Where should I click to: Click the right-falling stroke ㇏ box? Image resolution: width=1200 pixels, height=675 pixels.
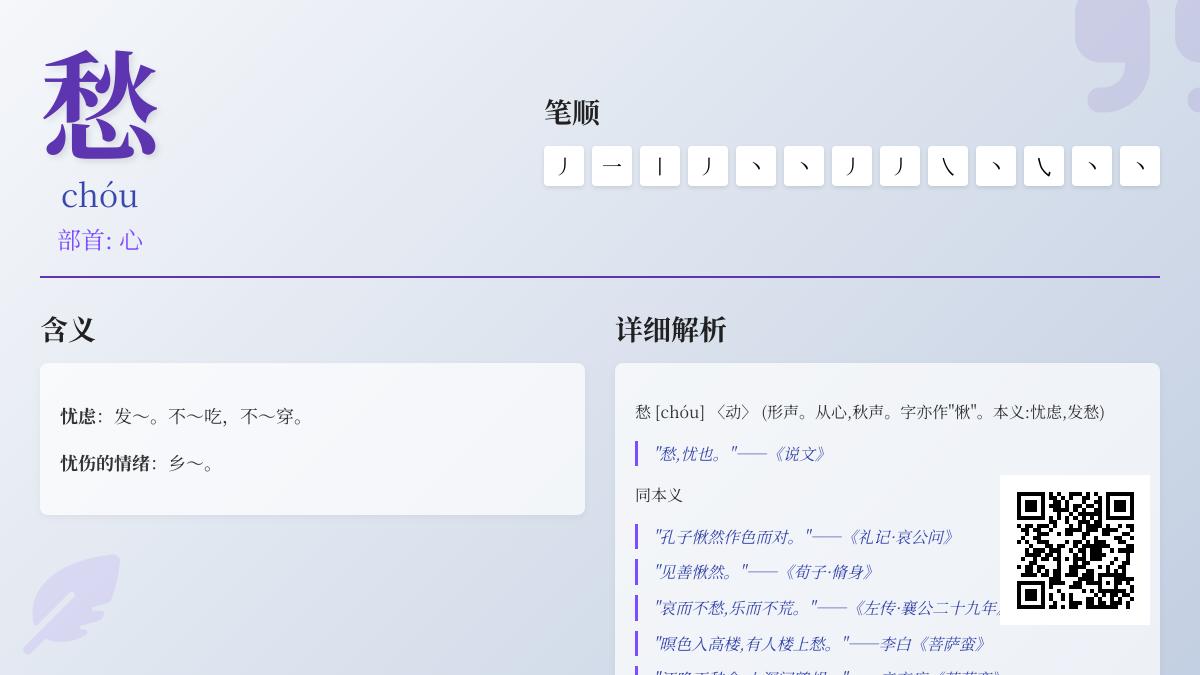pos(948,166)
